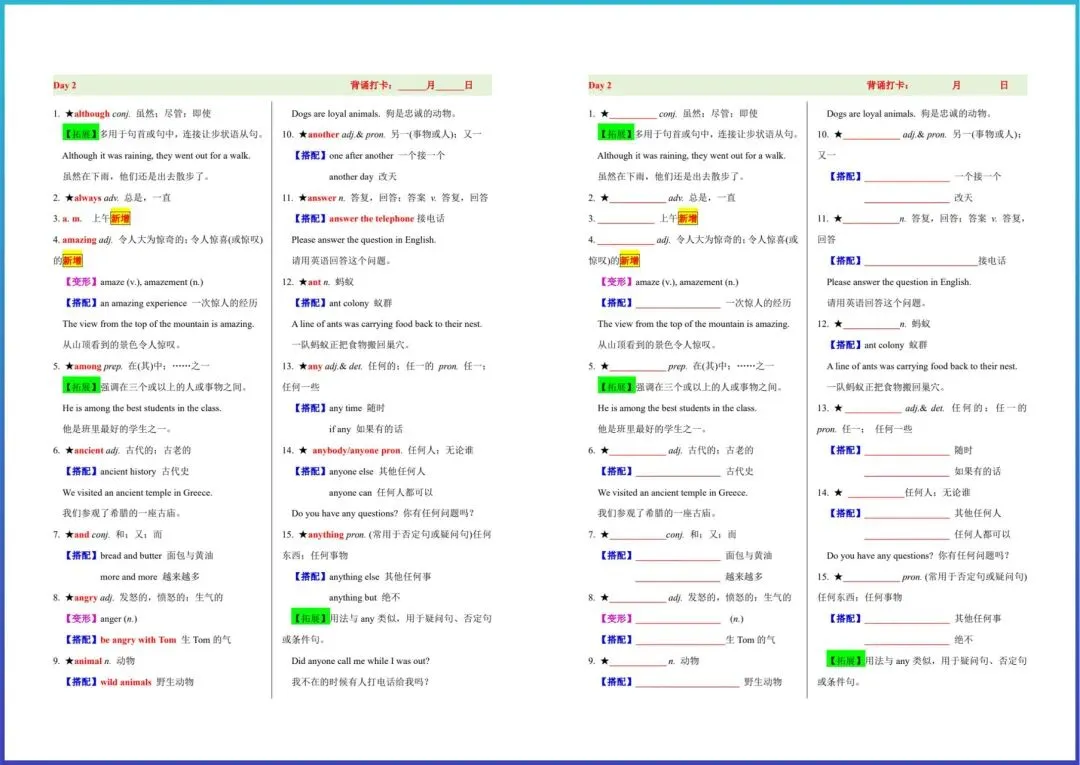This screenshot has width=1080, height=765.
Task: Select the red "a. m." headword
Action: point(72,219)
